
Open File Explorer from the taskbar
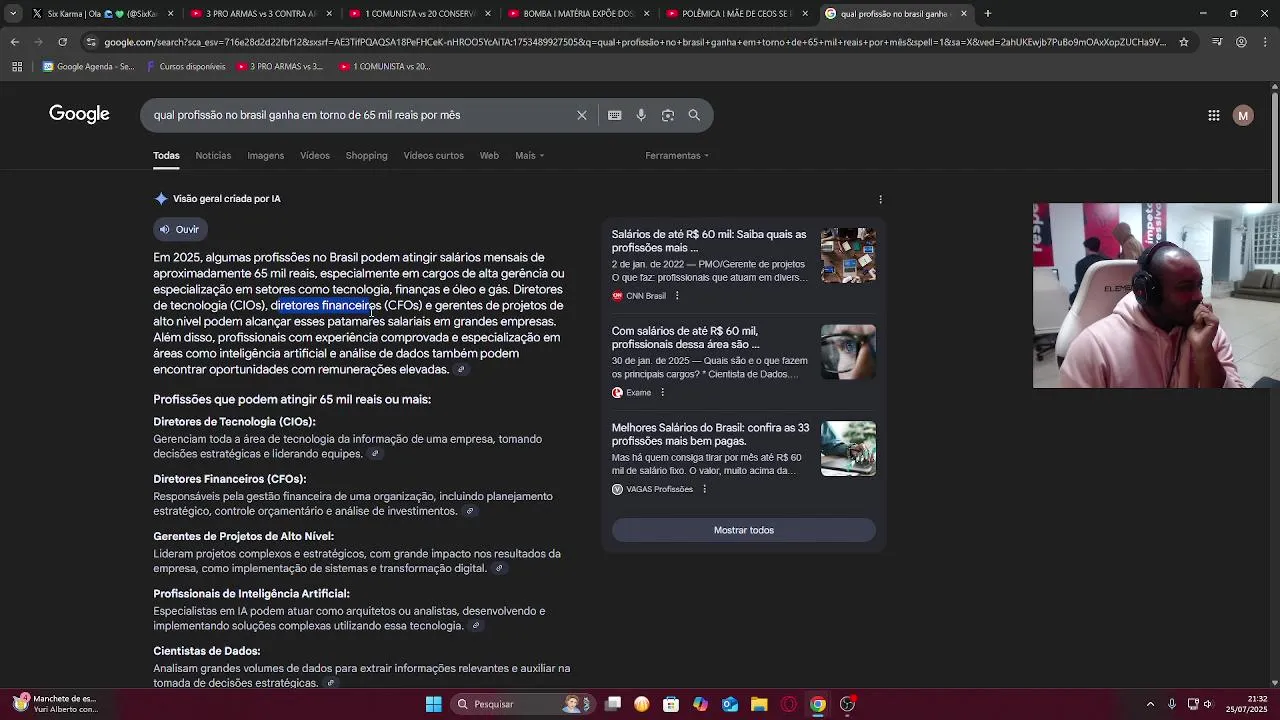pyautogui.click(x=759, y=704)
